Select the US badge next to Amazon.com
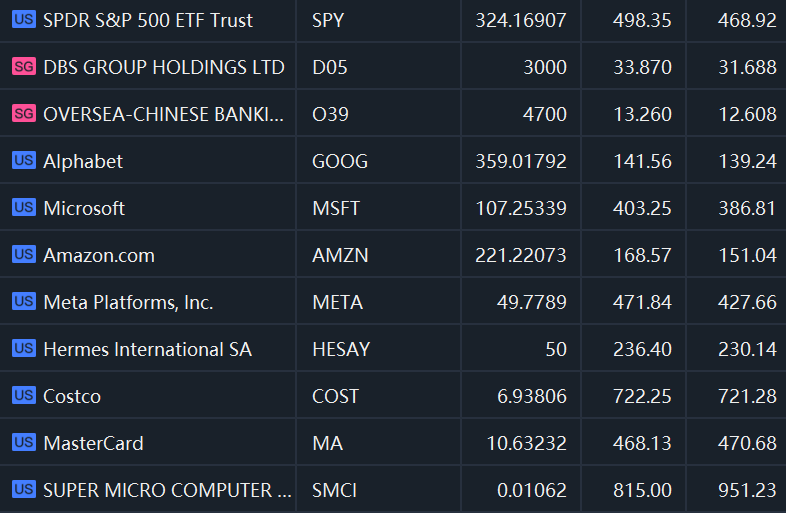This screenshot has width=786, height=513. pos(24,254)
